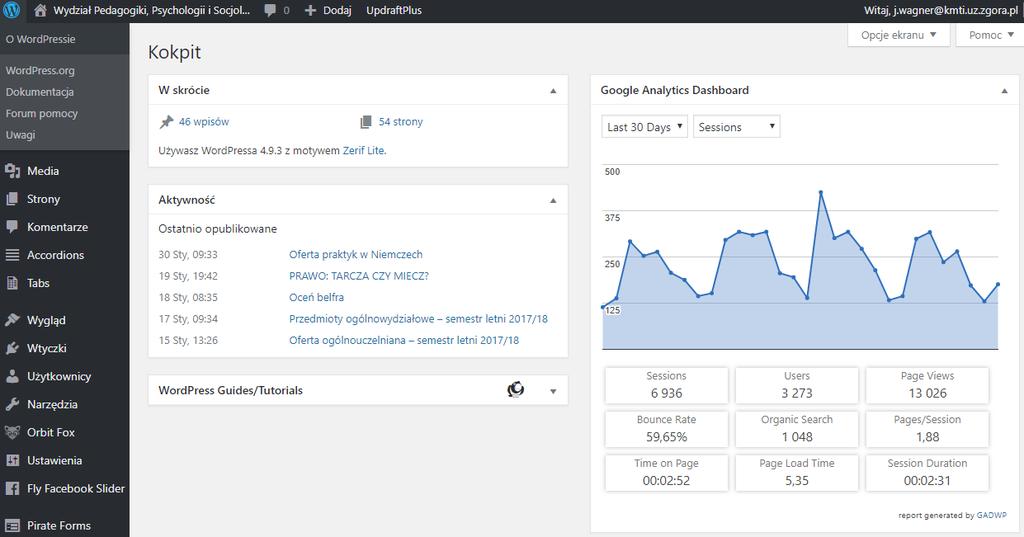Open post Oferta praktyk w Niemczech
The height and width of the screenshot is (537, 1024).
tap(356, 255)
